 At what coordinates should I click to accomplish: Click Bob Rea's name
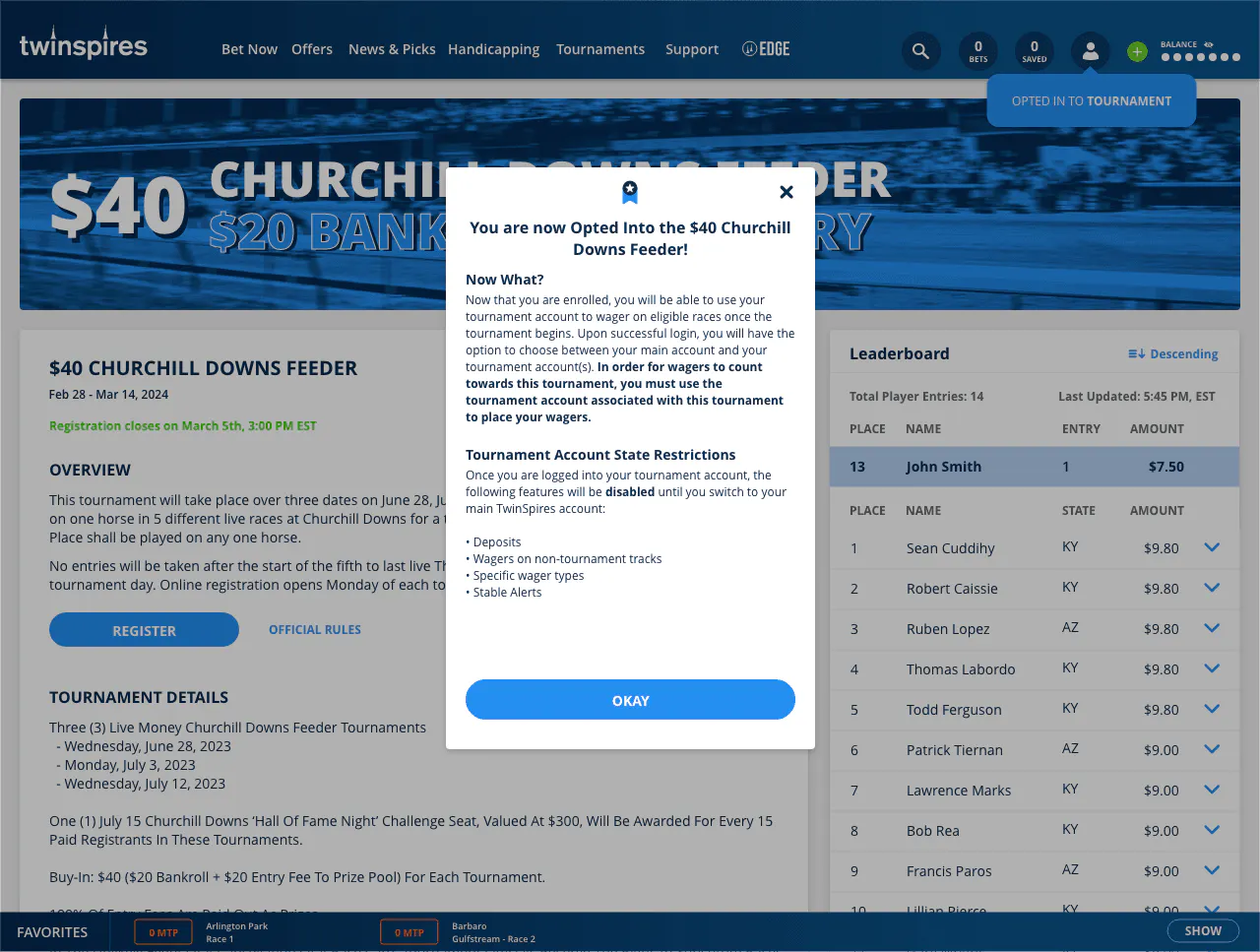point(933,831)
